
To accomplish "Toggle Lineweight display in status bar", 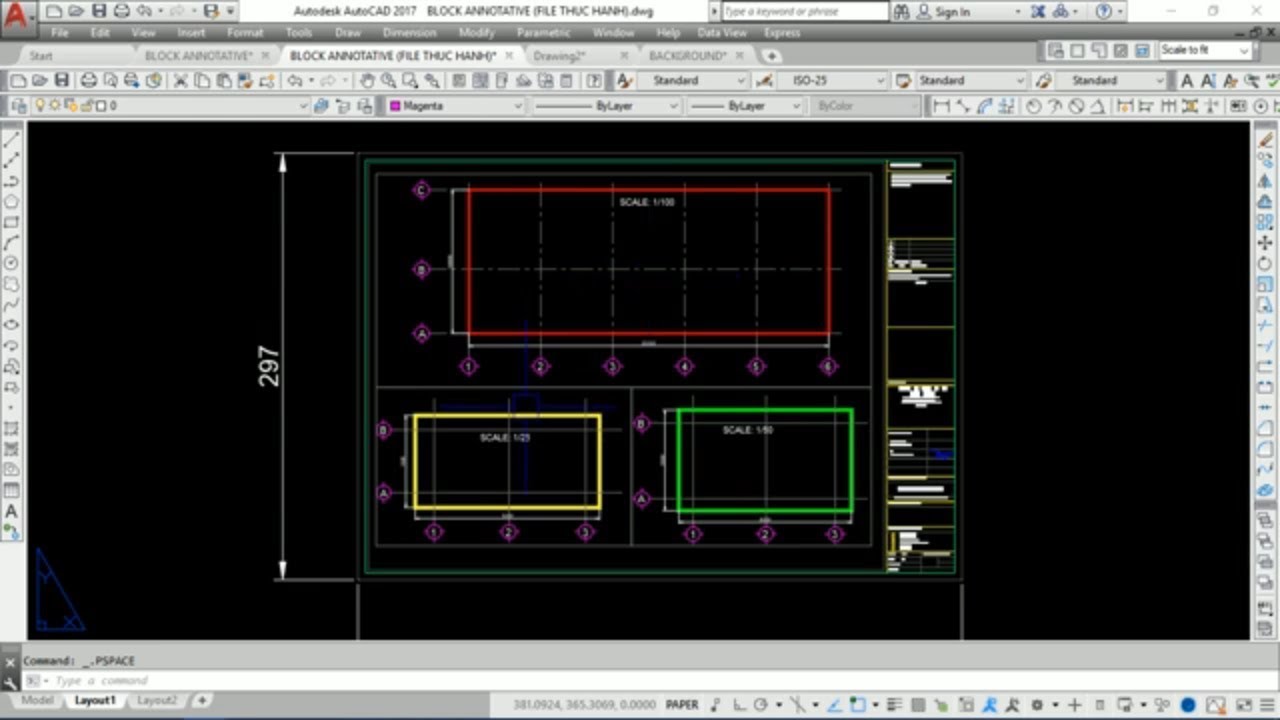I will pyautogui.click(x=895, y=704).
